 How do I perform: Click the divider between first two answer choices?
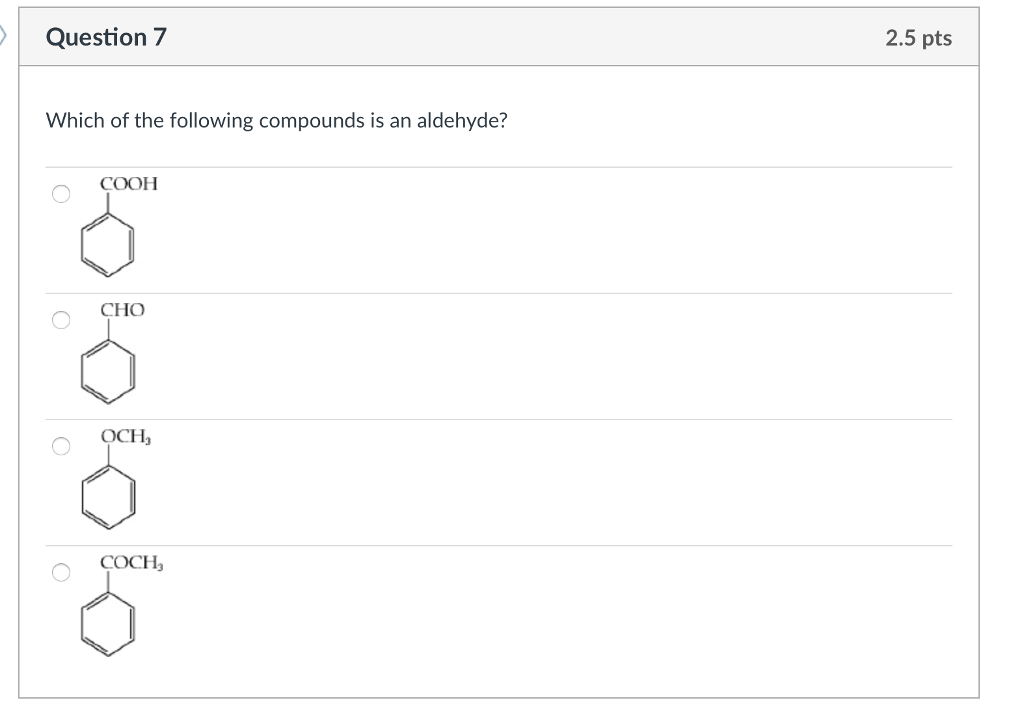[500, 290]
